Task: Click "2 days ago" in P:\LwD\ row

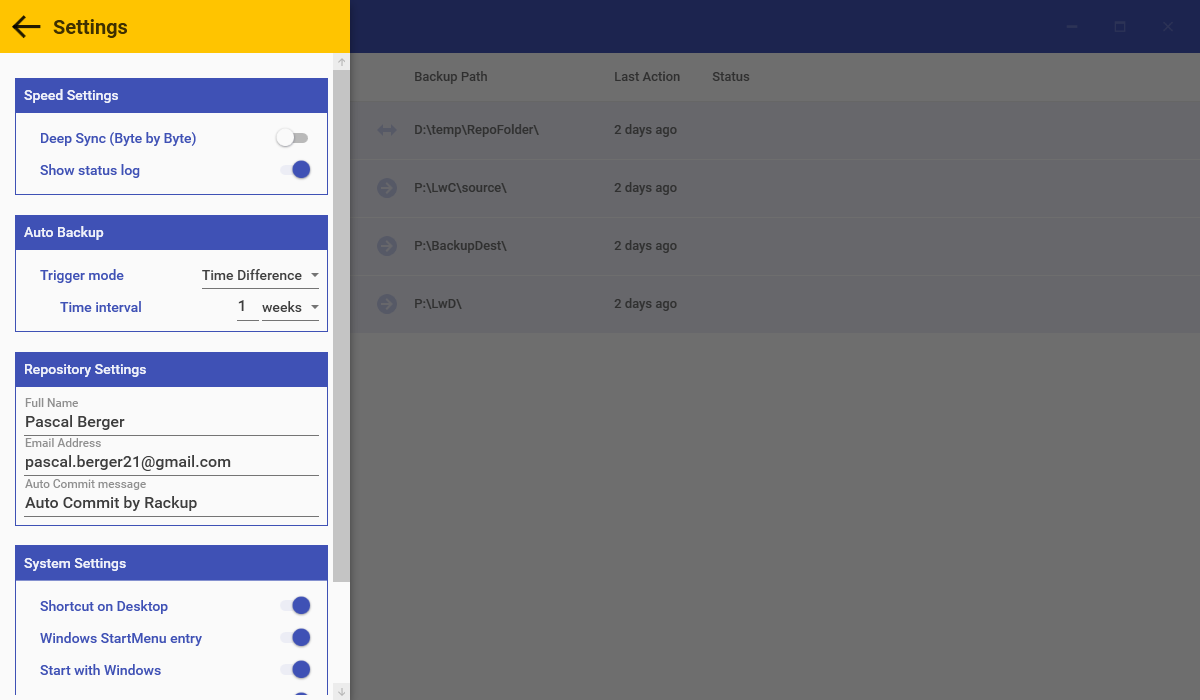Action: coord(645,304)
